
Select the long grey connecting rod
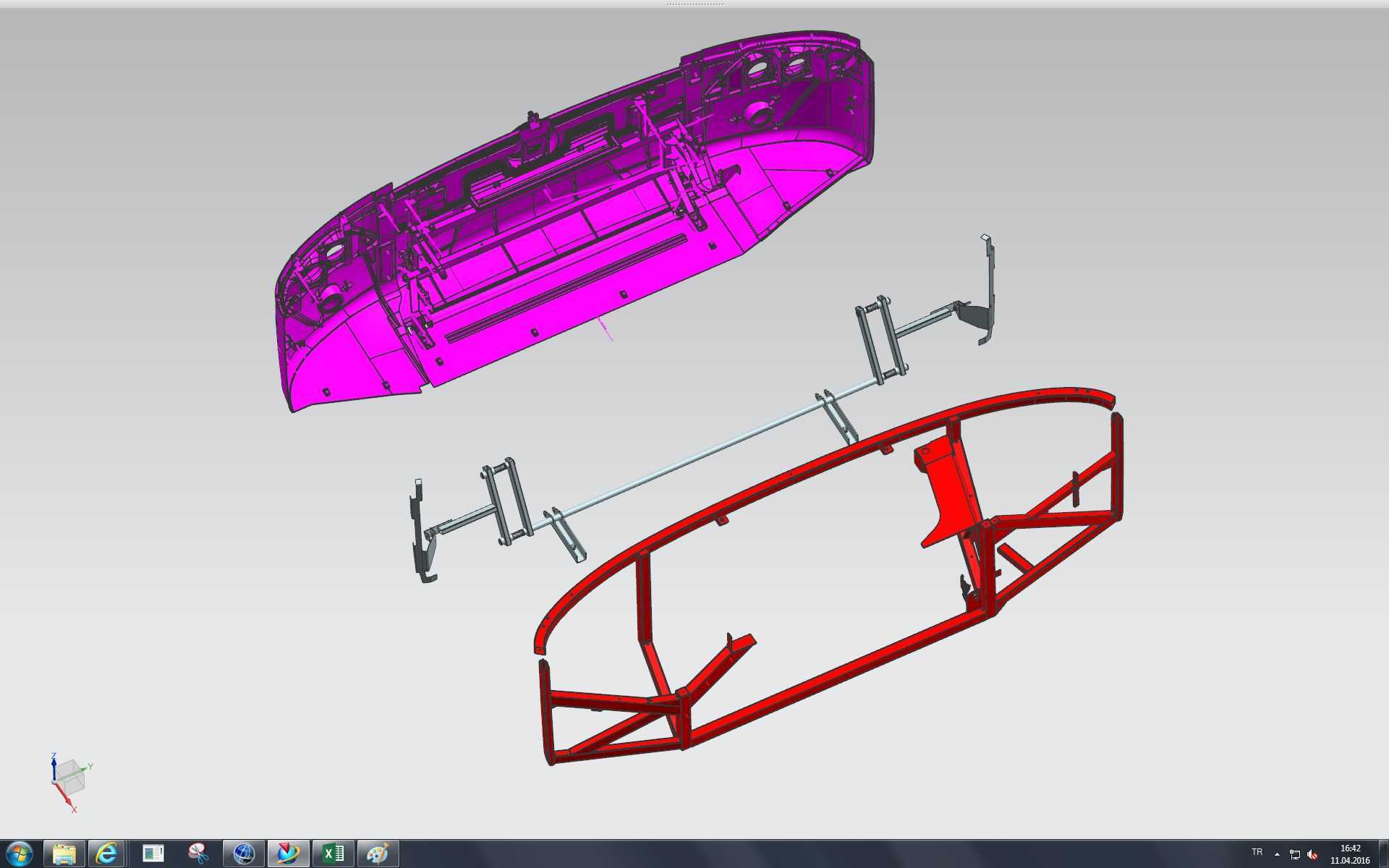pos(694,457)
